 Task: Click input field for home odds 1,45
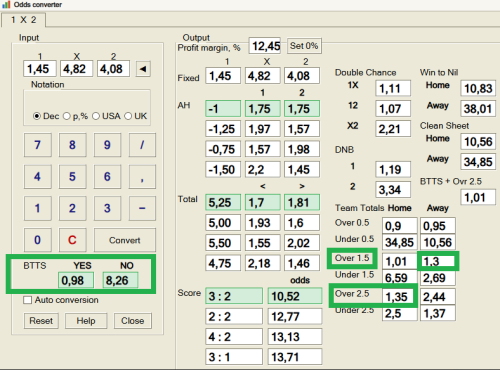pos(40,69)
